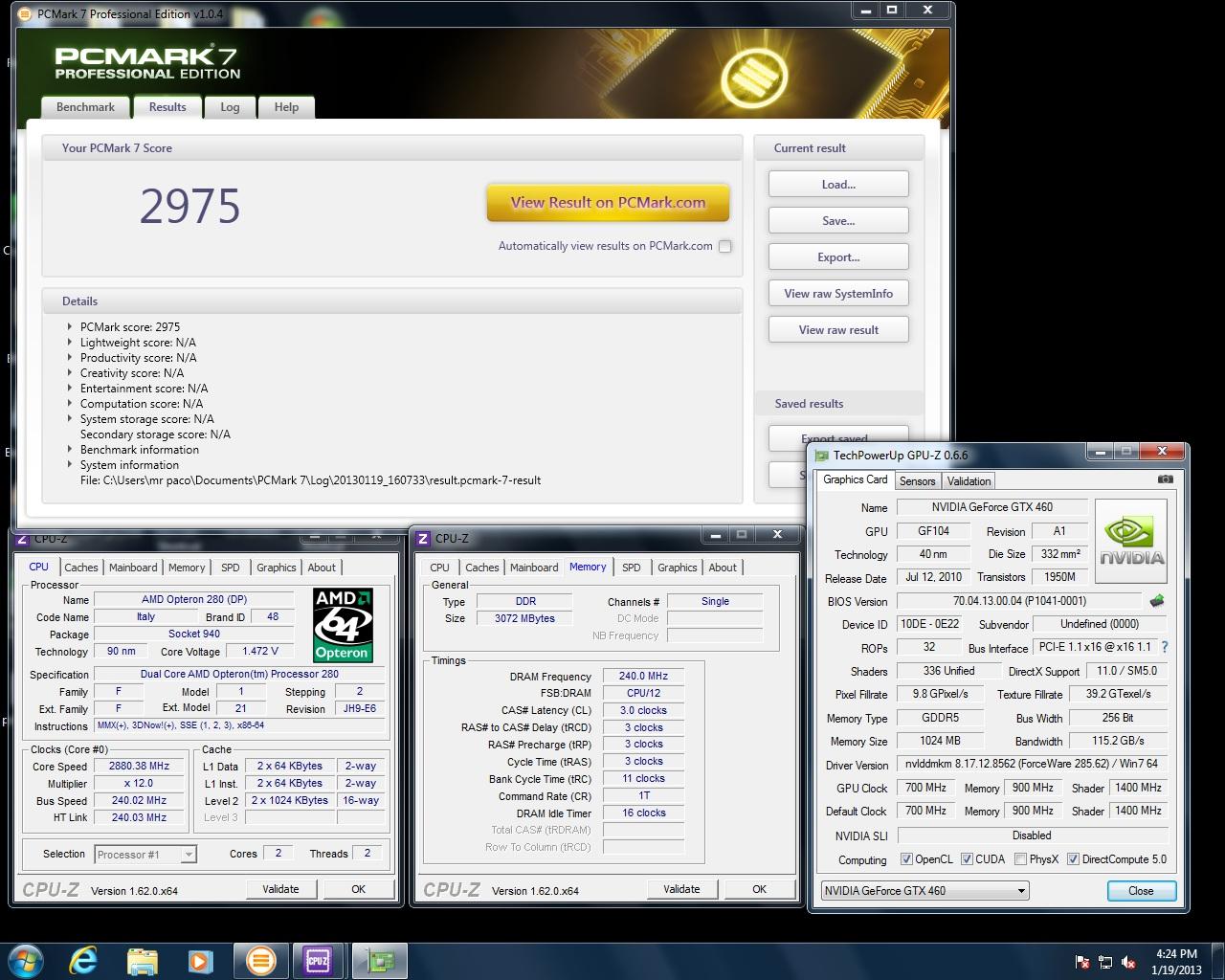Switch to the Benchmark tab in PCMark
1225x980 pixels.
pos(85,107)
